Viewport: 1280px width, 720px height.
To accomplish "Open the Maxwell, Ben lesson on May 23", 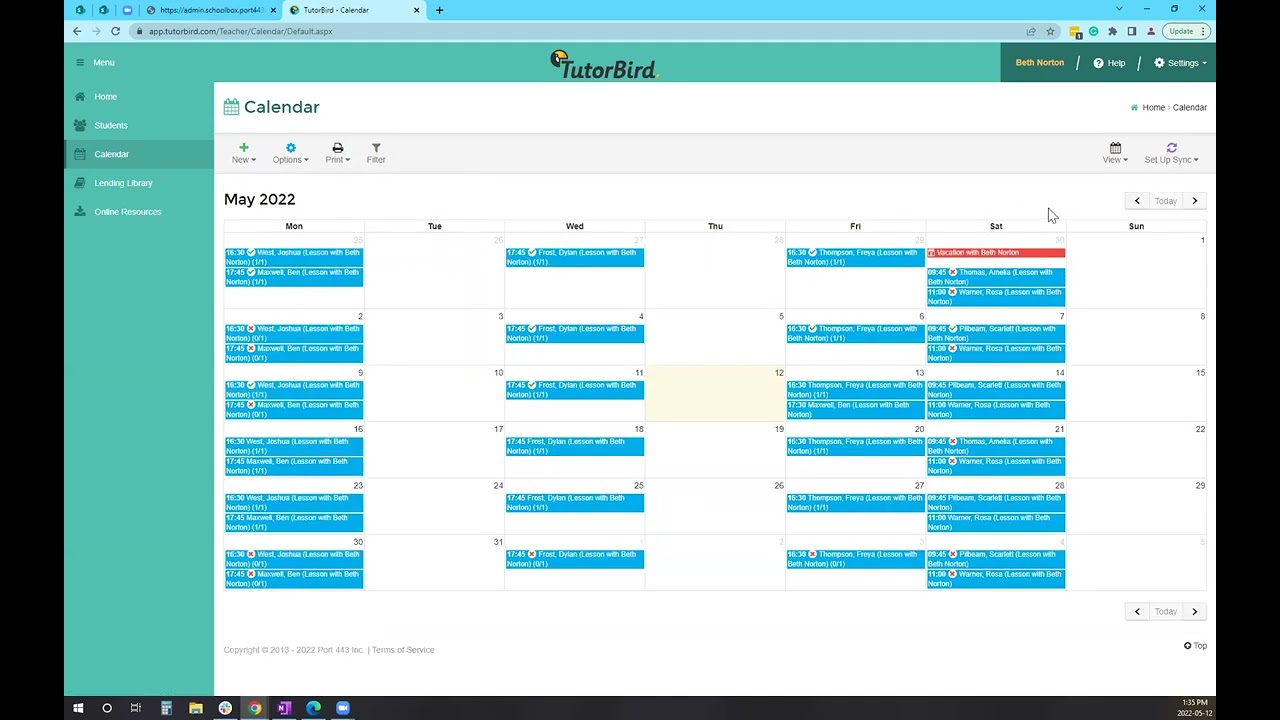I will (x=294, y=523).
